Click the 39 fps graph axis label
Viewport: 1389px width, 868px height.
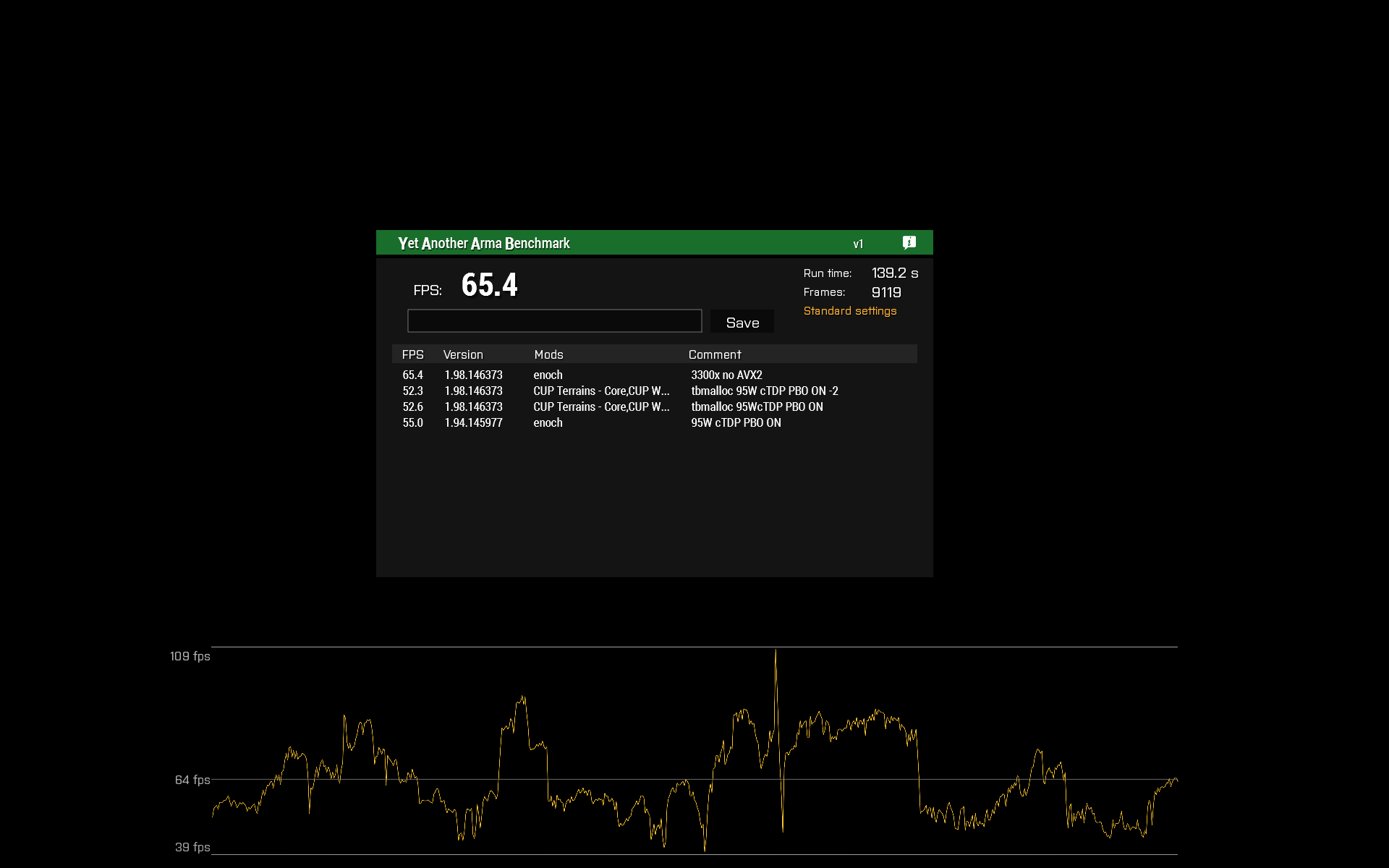click(x=192, y=847)
